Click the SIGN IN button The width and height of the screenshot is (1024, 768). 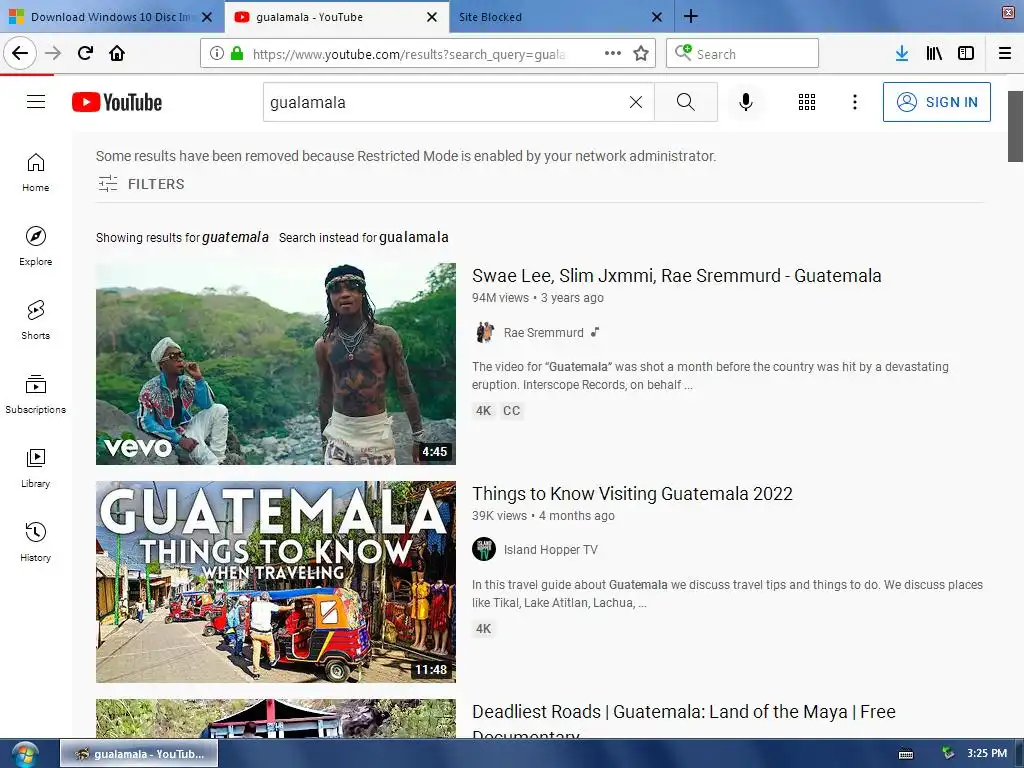click(936, 102)
